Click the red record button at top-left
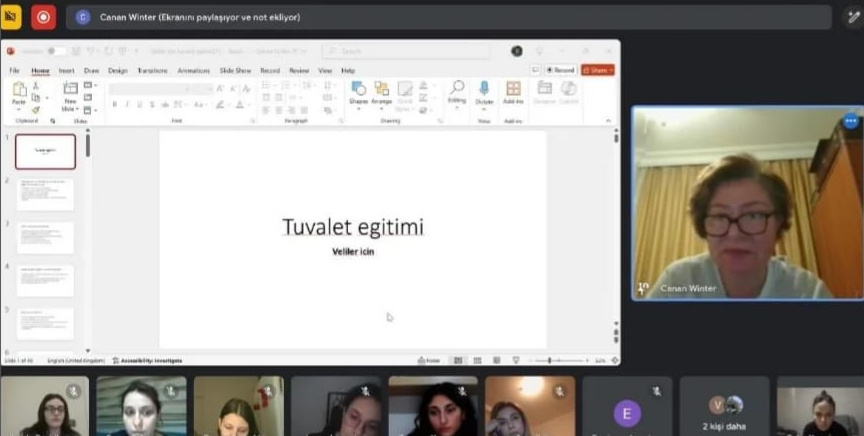This screenshot has height=436, width=864. pos(43,17)
